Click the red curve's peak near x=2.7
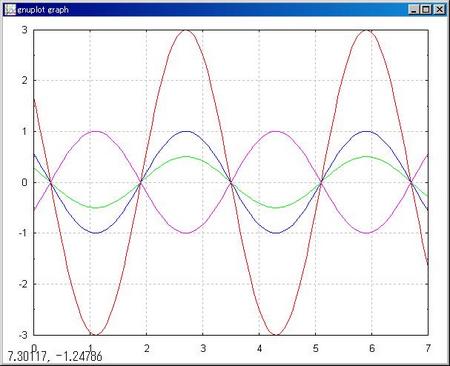Image resolution: width=450 pixels, height=366 pixels. (186, 30)
